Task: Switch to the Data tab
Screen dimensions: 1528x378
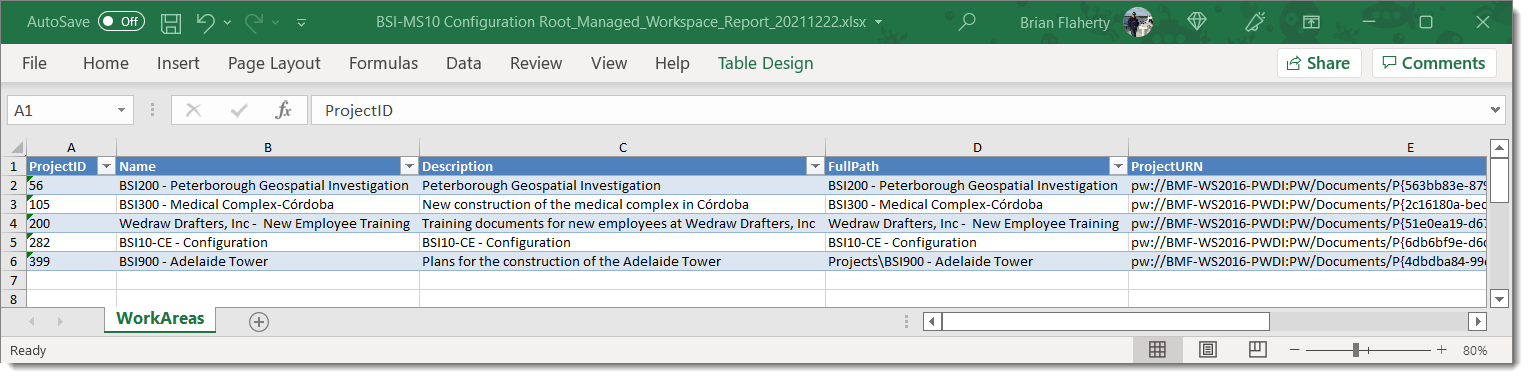Action: (464, 63)
